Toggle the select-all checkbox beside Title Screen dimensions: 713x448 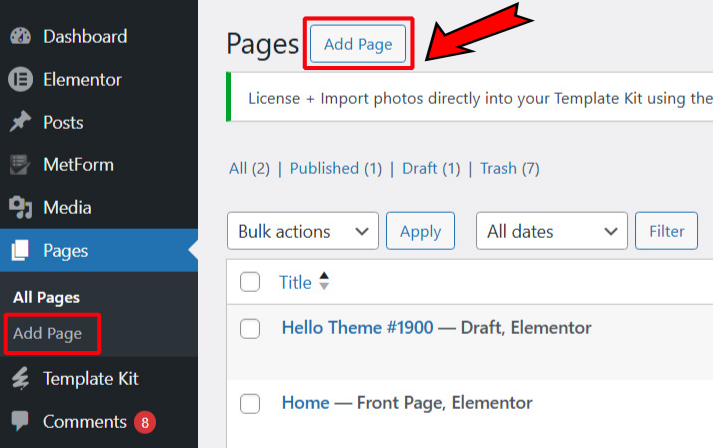[251, 283]
